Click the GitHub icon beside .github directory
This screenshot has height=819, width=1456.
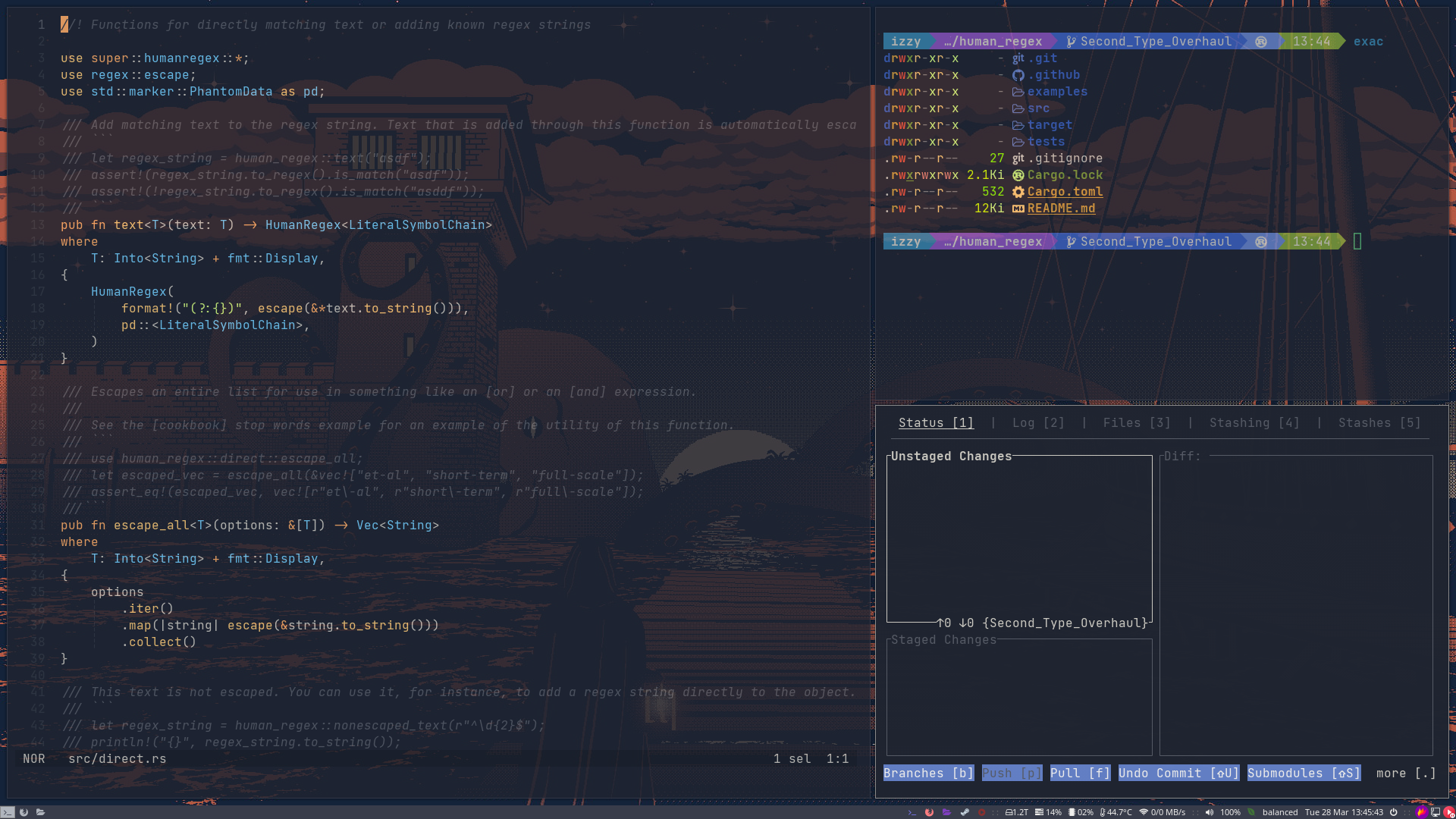point(1018,74)
